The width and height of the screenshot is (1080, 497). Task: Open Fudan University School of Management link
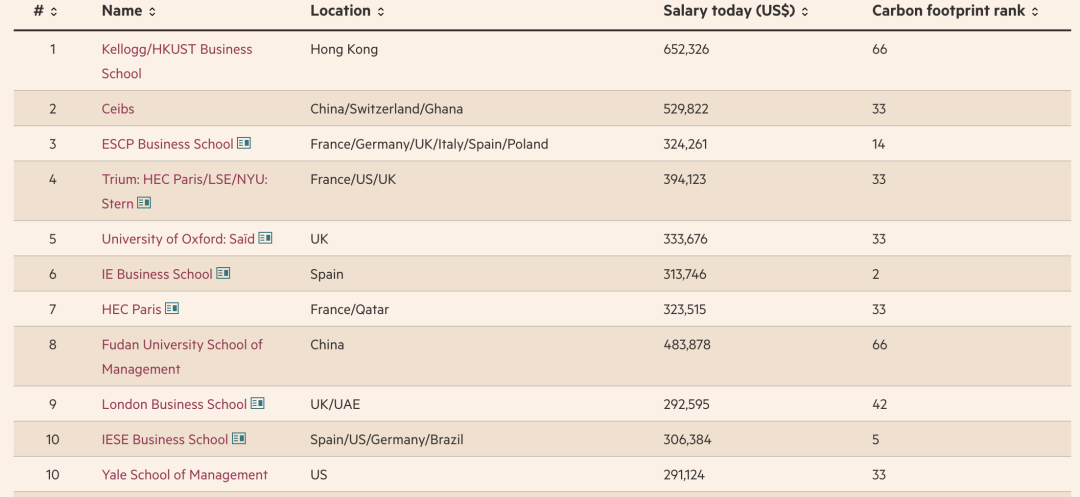pyautogui.click(x=182, y=357)
